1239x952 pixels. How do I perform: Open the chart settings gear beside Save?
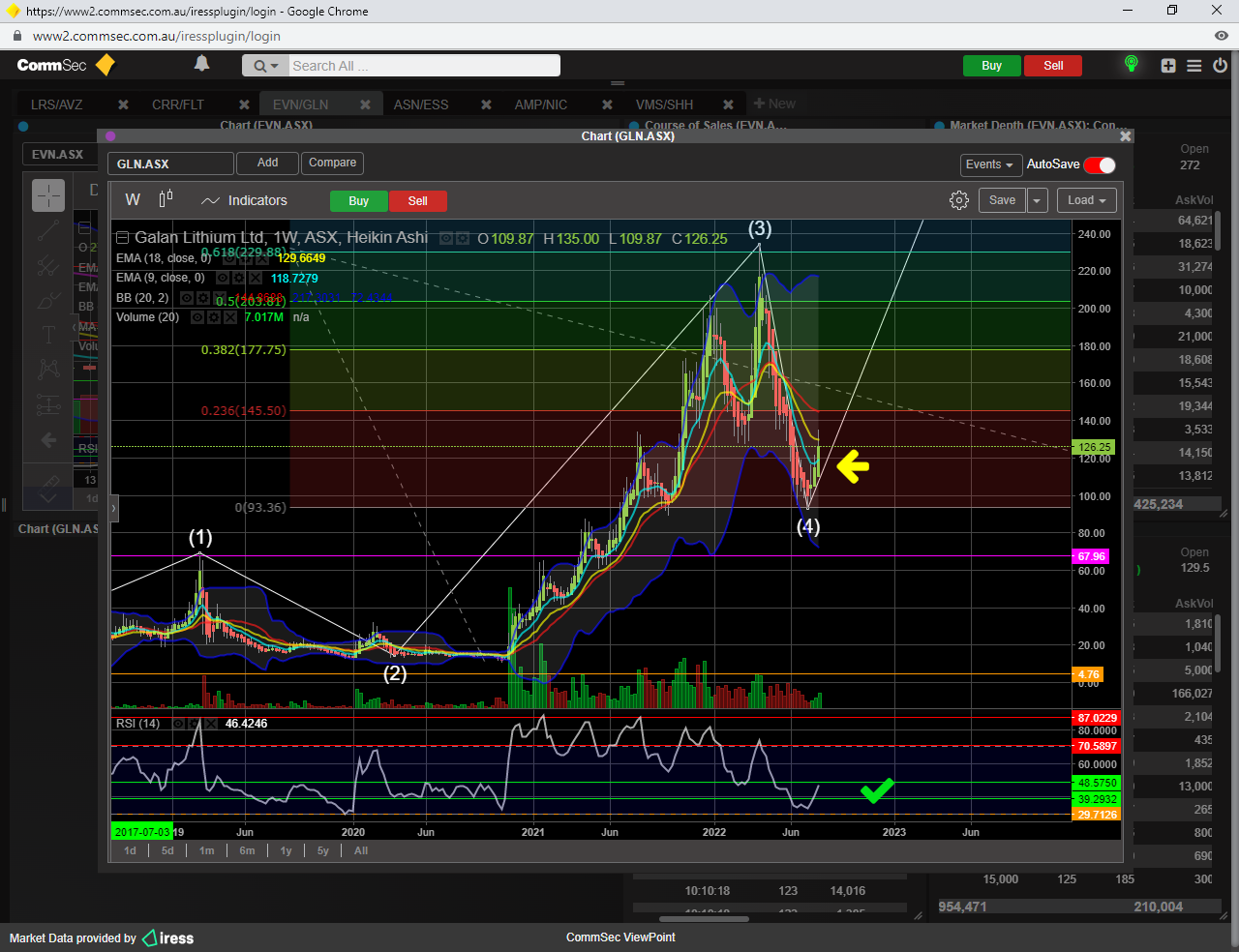coord(959,200)
